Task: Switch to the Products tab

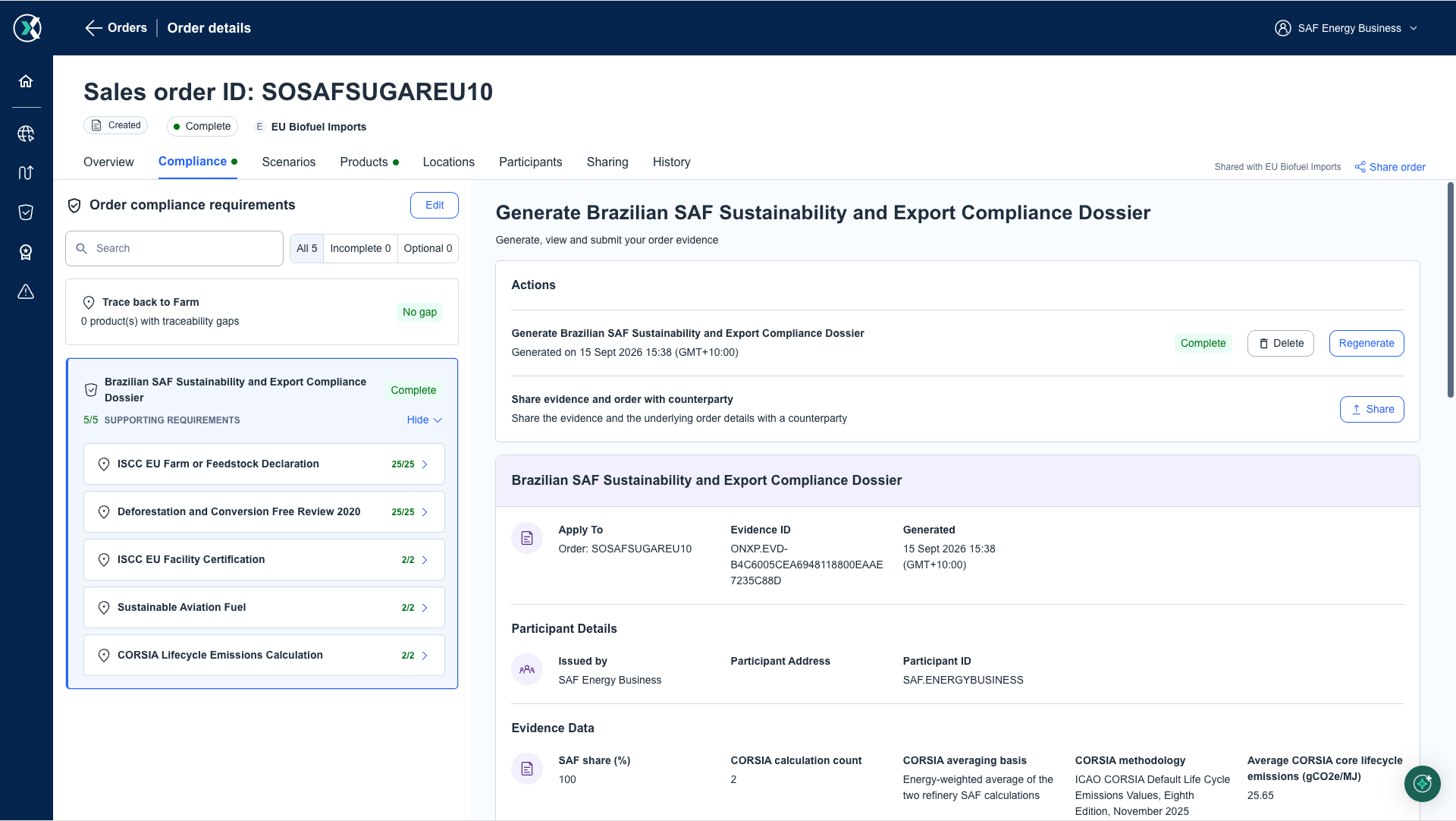Action: pos(369,162)
